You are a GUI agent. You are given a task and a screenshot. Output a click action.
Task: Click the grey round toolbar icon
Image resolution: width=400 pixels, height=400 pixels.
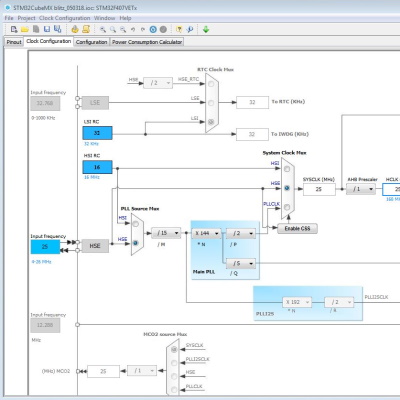pyautogui.click(x=163, y=29)
